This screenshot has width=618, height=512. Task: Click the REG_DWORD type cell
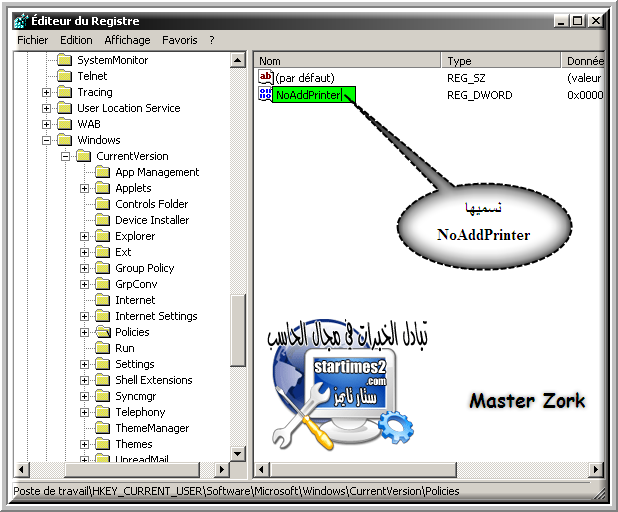(x=479, y=95)
